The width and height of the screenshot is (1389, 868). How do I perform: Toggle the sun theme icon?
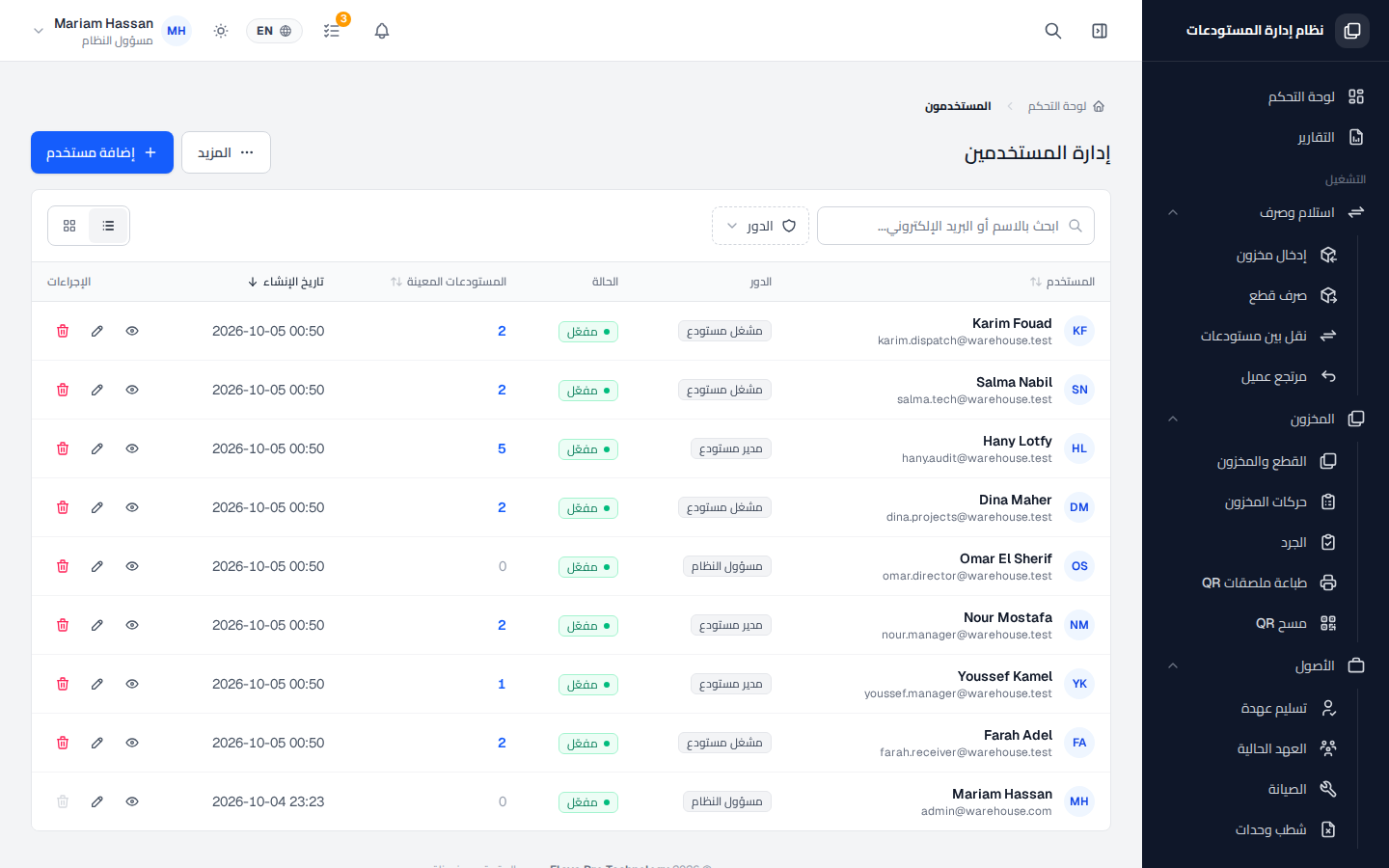221,31
